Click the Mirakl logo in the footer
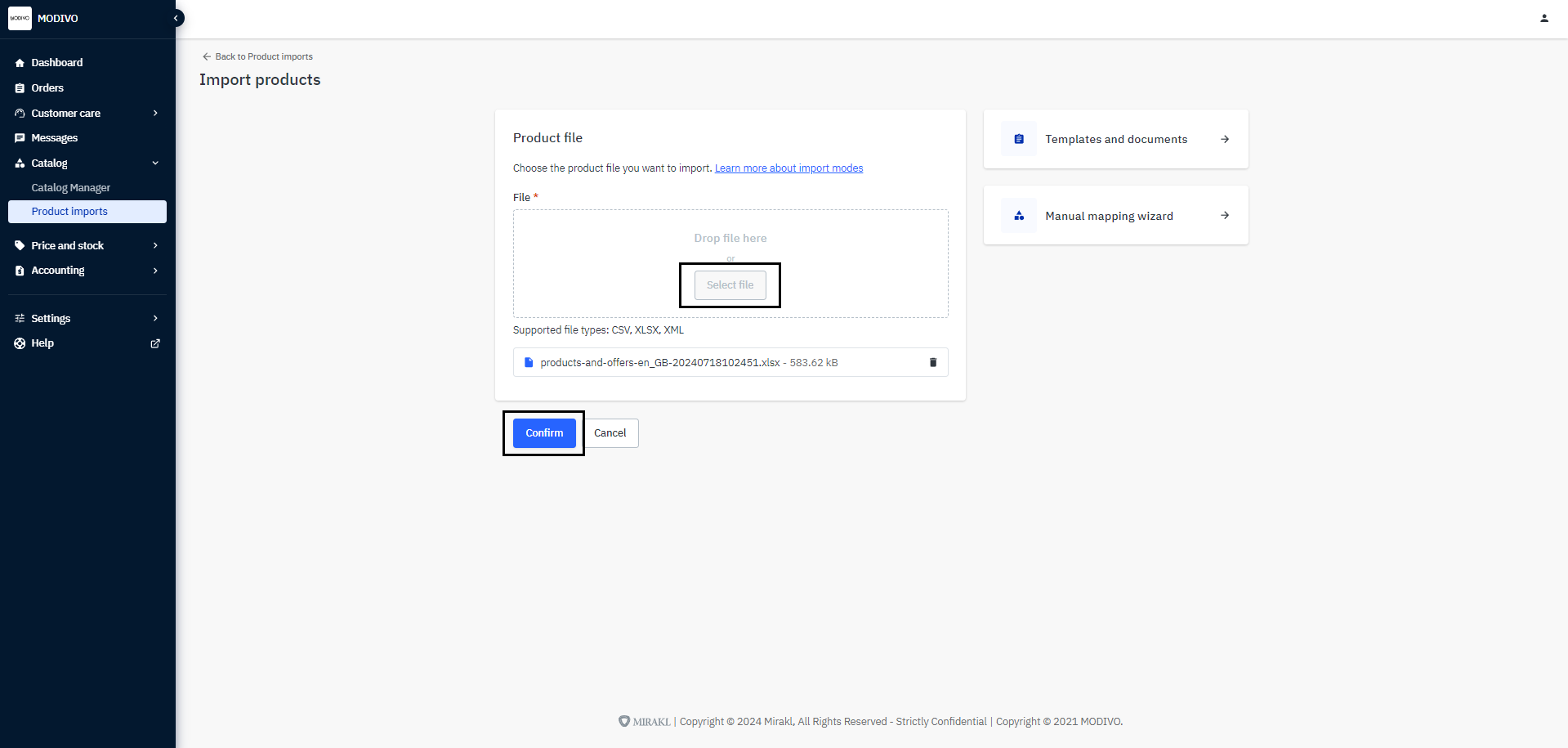The height and width of the screenshot is (748, 1568). coord(644,721)
